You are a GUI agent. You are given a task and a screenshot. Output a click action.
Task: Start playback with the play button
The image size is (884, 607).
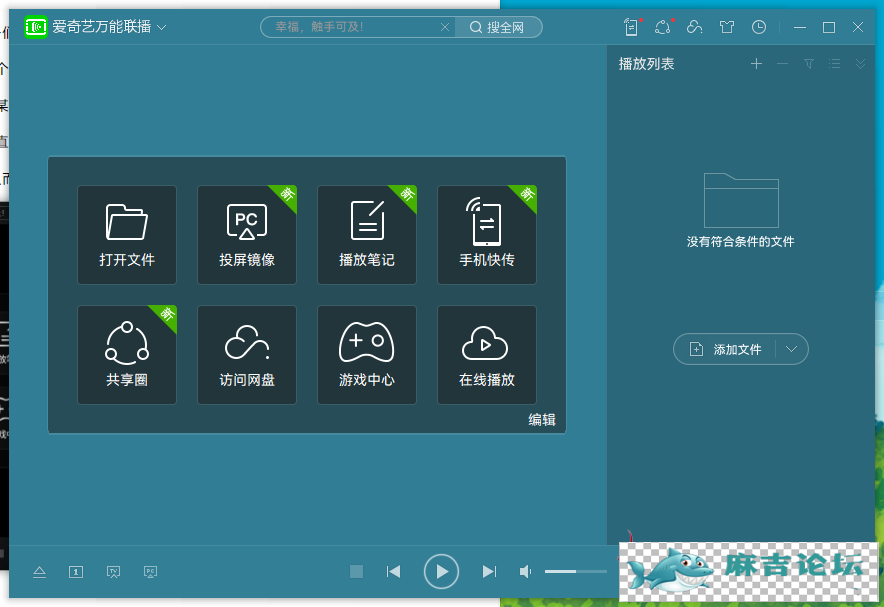tap(441, 571)
